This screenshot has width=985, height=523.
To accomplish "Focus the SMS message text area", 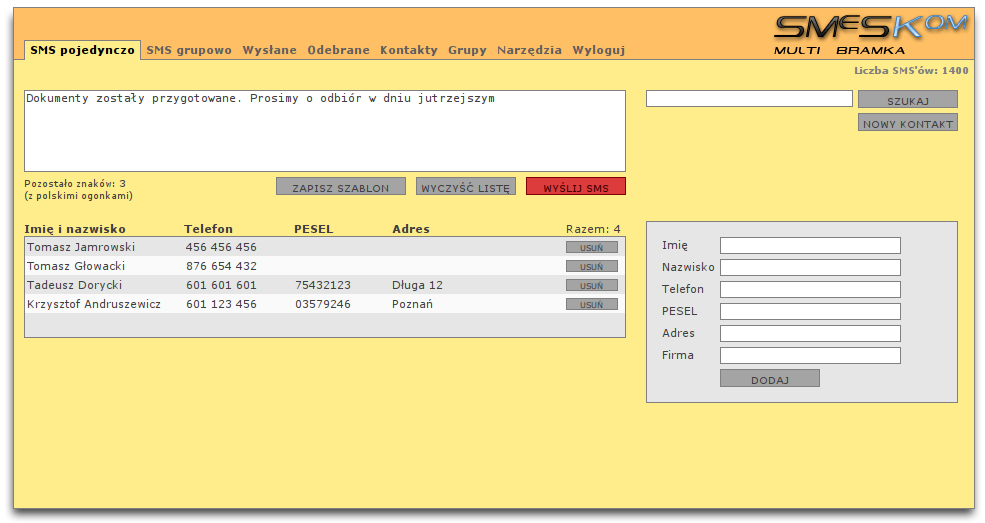I will point(324,132).
